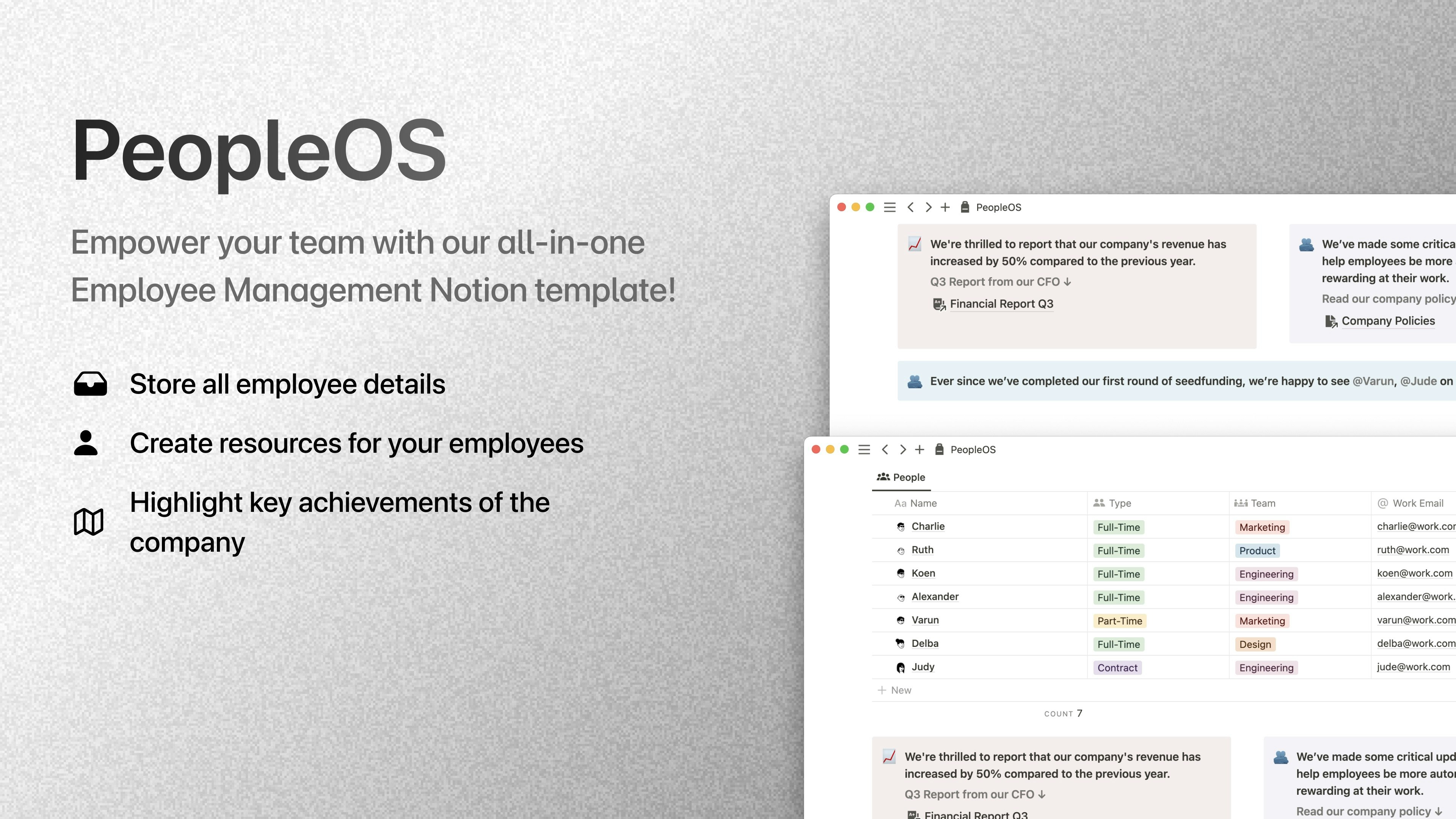Click Koen's avatar icon

[901, 574]
